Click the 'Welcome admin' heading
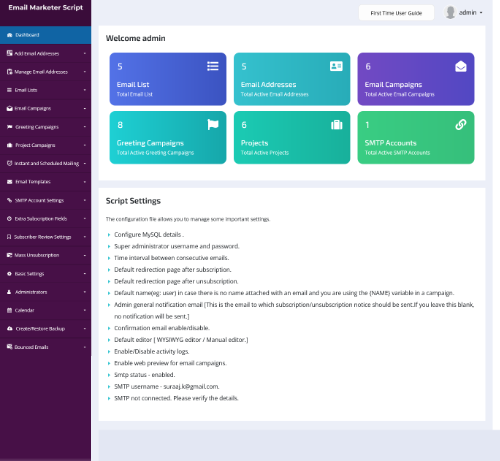The width and height of the screenshot is (500, 461). pyautogui.click(x=136, y=38)
